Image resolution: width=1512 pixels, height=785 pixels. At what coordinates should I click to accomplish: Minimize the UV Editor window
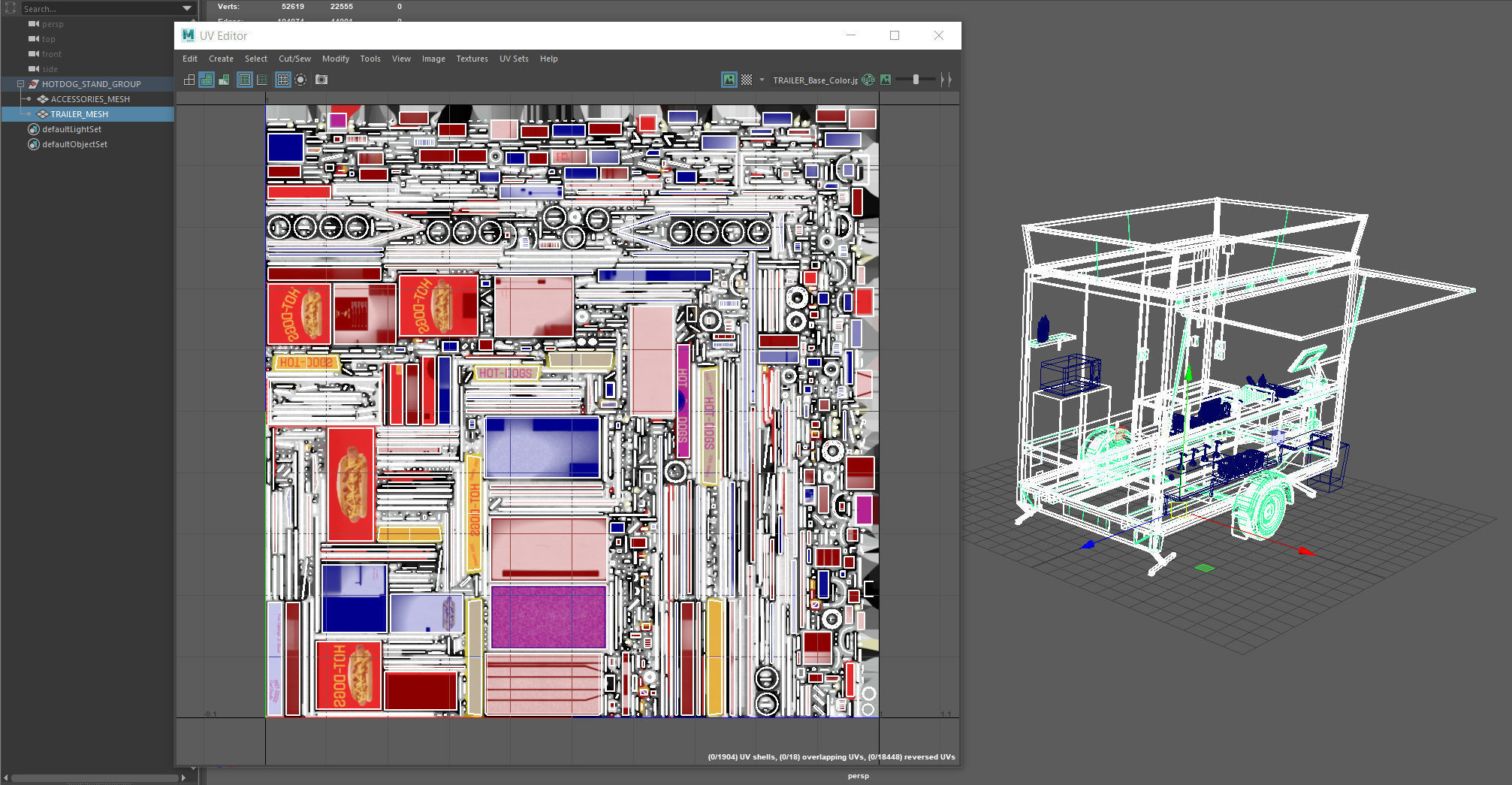[851, 35]
